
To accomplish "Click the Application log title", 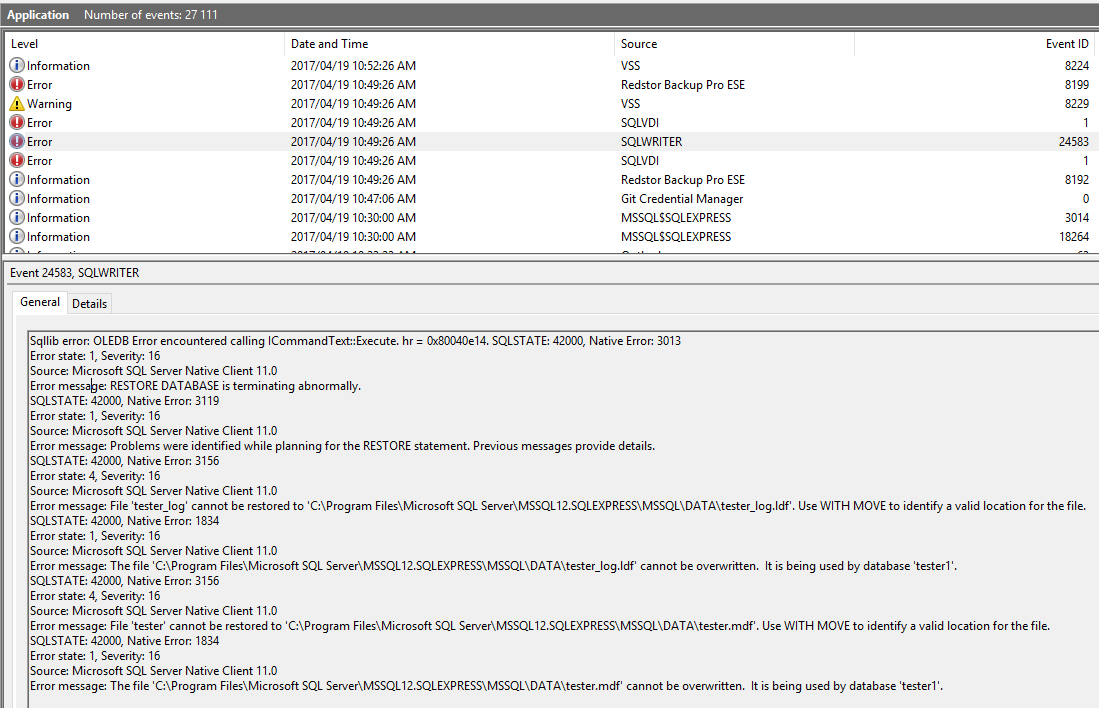I will [38, 15].
